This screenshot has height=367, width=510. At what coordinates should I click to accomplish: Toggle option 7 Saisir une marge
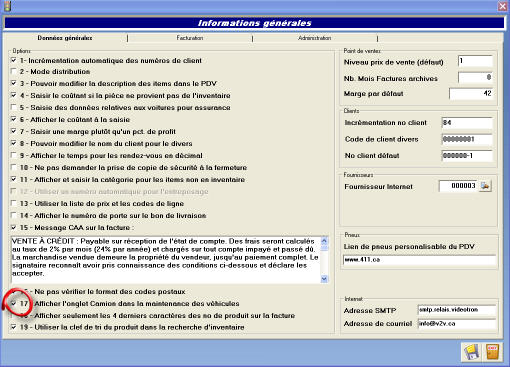click(14, 131)
